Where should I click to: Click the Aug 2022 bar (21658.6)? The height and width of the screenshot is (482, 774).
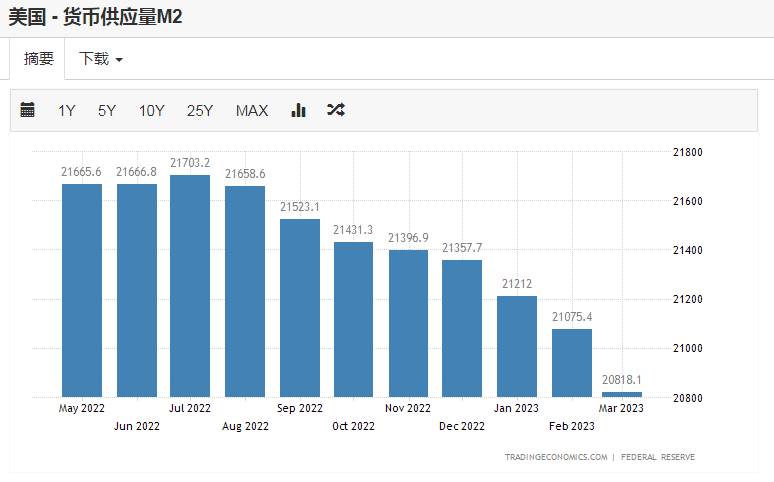point(245,291)
